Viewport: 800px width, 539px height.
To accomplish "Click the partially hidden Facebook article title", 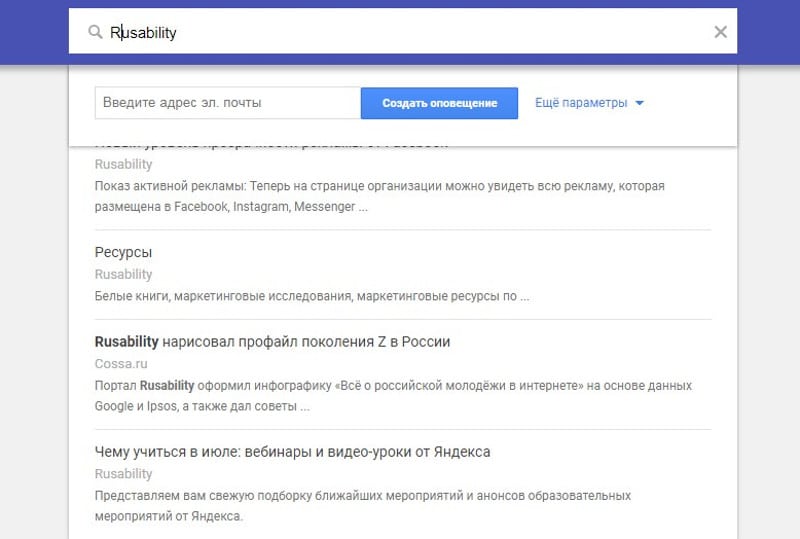I will pyautogui.click(x=271, y=146).
